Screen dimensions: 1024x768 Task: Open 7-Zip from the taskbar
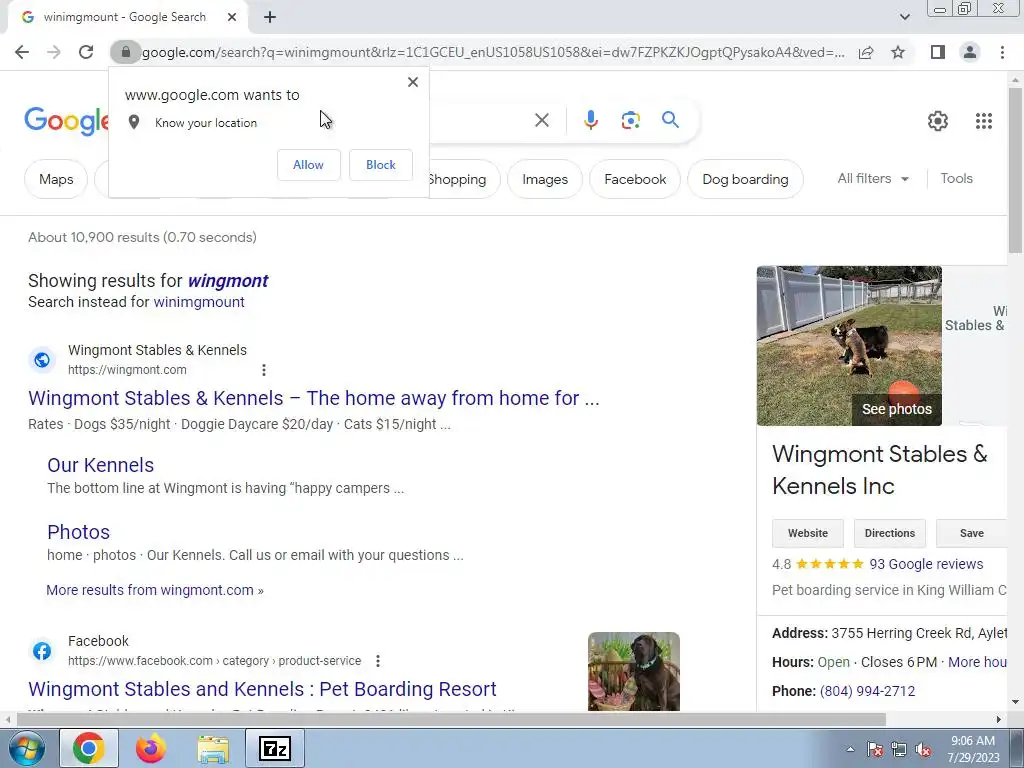(x=275, y=748)
